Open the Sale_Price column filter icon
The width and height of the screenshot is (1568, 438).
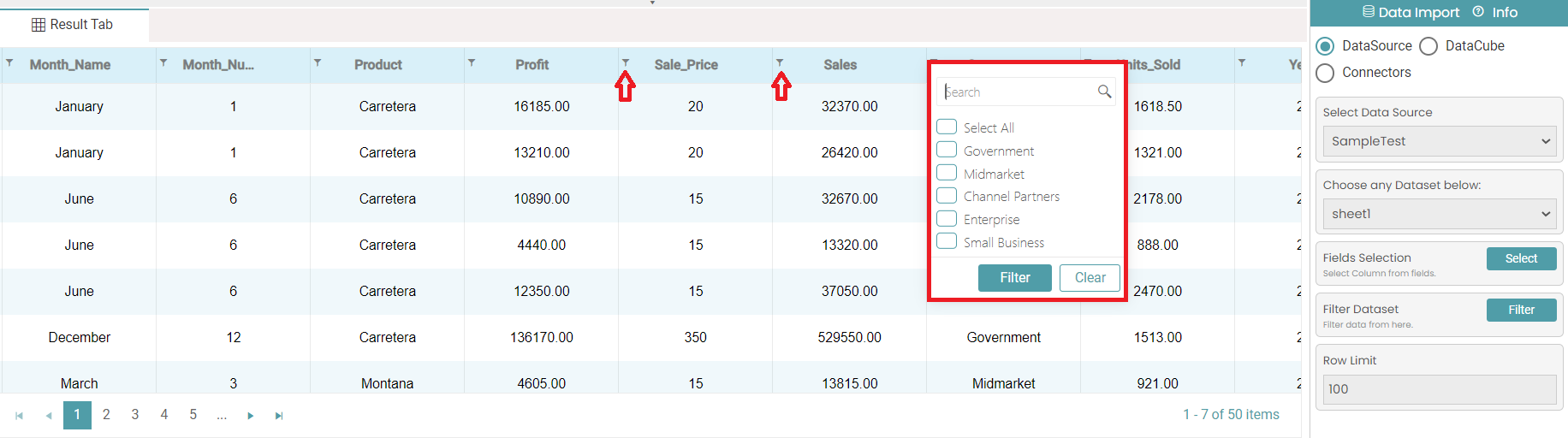tap(626, 62)
